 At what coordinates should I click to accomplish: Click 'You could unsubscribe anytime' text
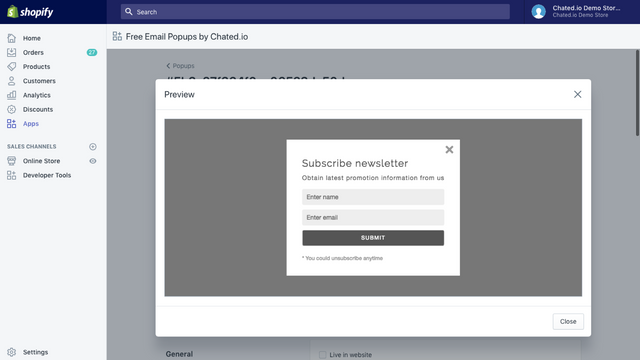click(342, 258)
